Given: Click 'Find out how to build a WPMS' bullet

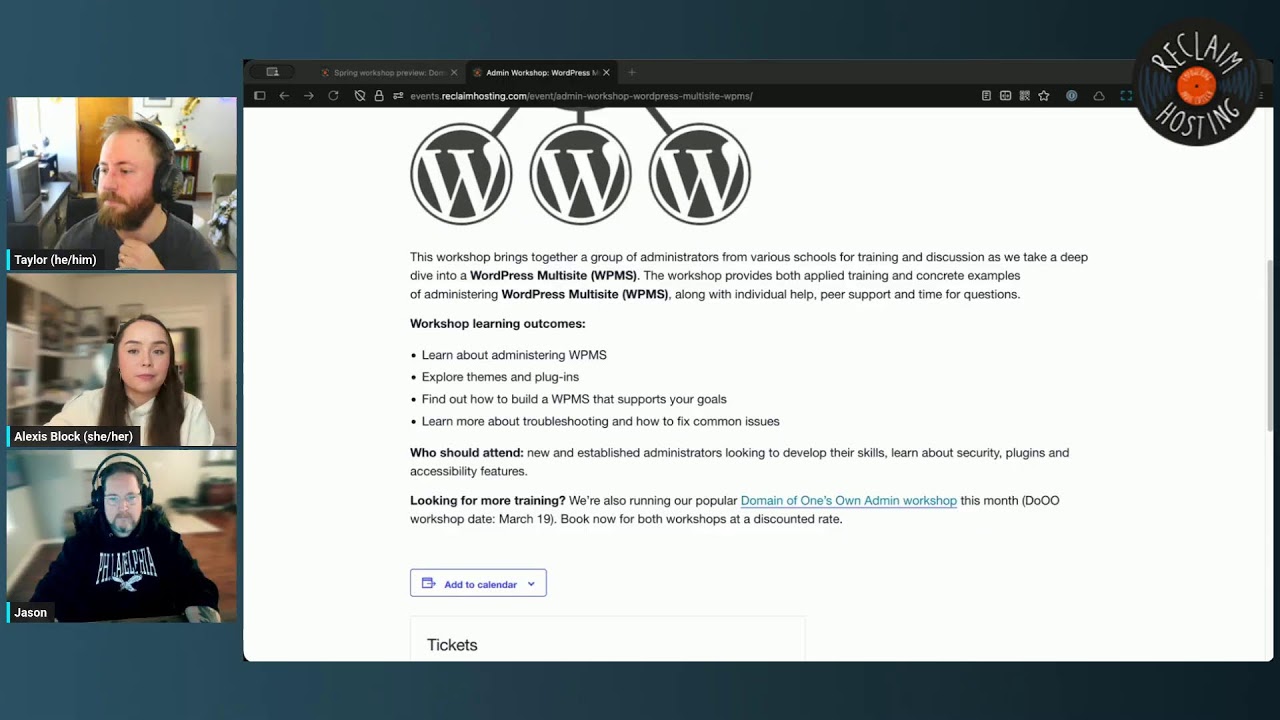Looking at the screenshot, I should (574, 399).
